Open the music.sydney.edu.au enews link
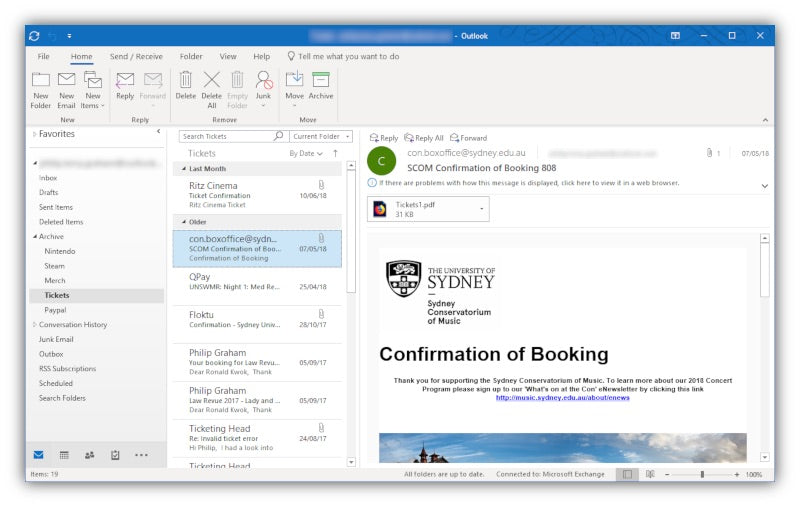The image size is (800, 507). 562,397
